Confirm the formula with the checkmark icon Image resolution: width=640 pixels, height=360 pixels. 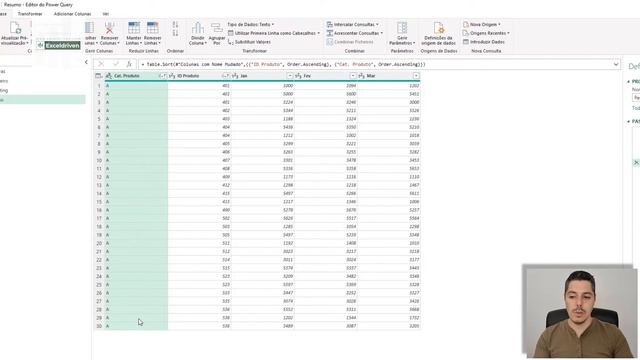coord(116,64)
